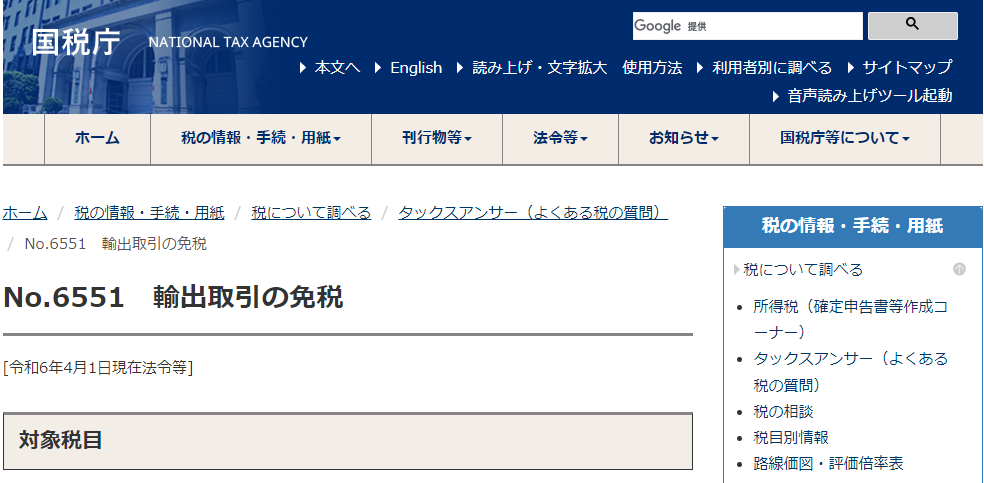Screen dimensions: 984x483
Task: Click the page title No.6551 輸出取引の免税
Action: (x=173, y=297)
